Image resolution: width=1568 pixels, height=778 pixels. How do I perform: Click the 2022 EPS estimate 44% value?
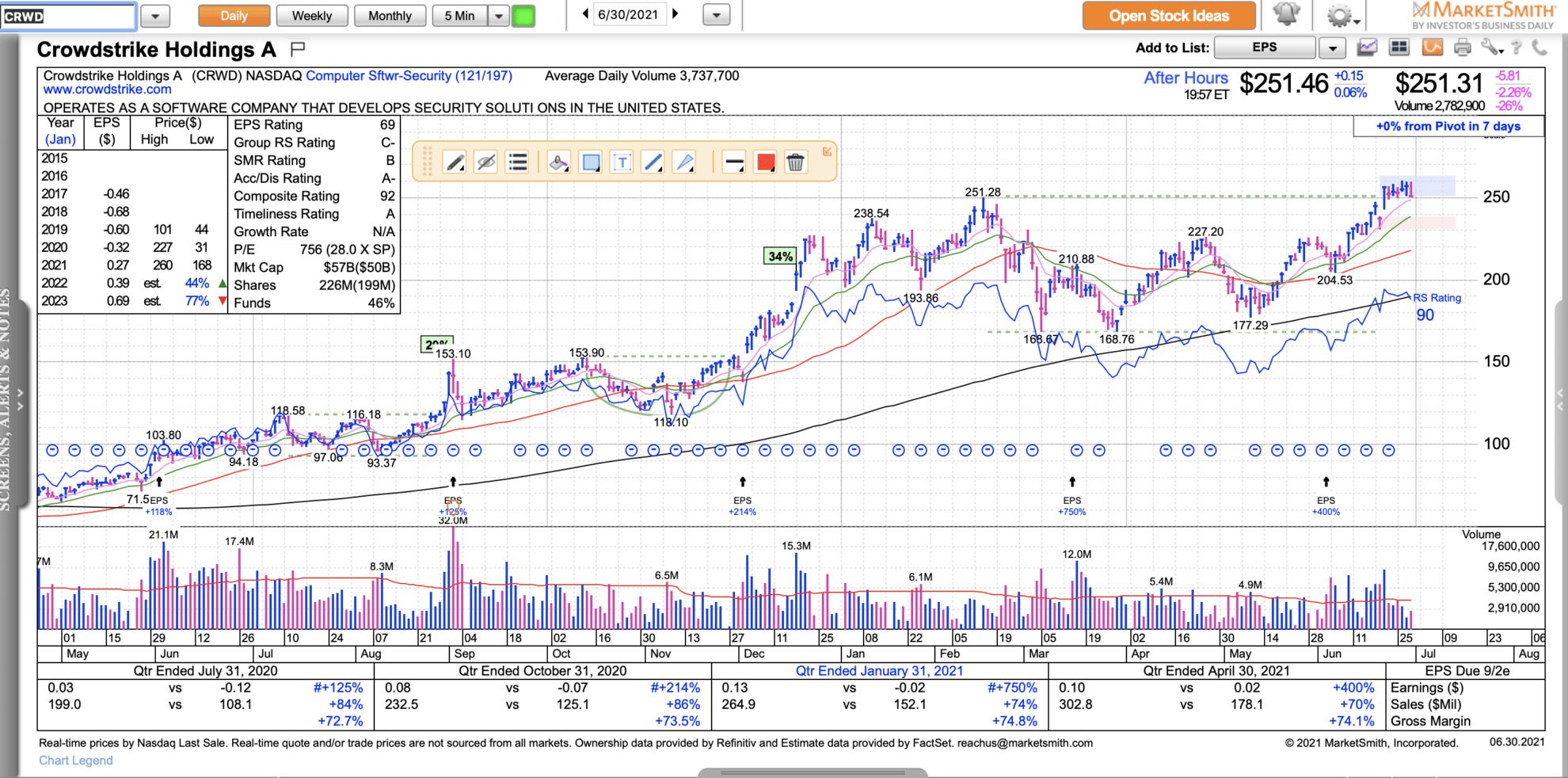[197, 284]
